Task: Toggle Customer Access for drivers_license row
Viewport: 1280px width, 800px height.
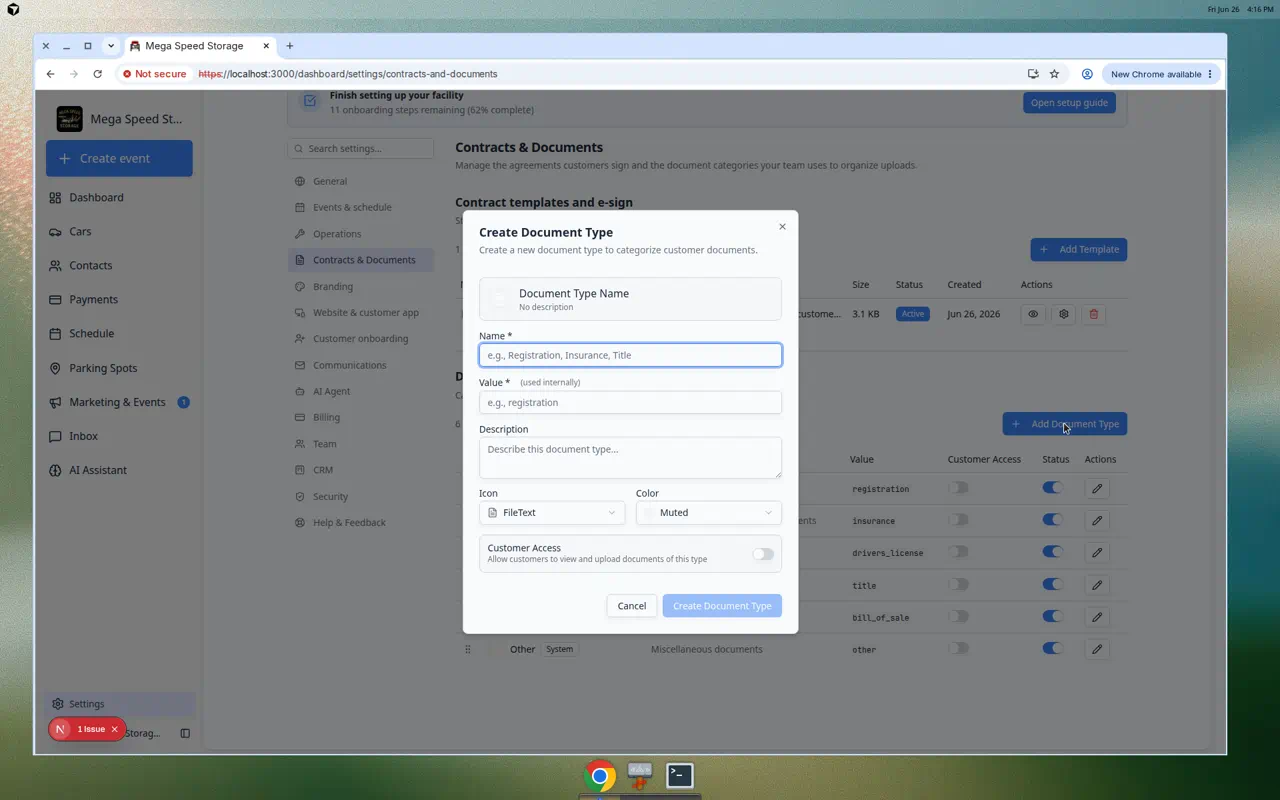Action: point(959,552)
